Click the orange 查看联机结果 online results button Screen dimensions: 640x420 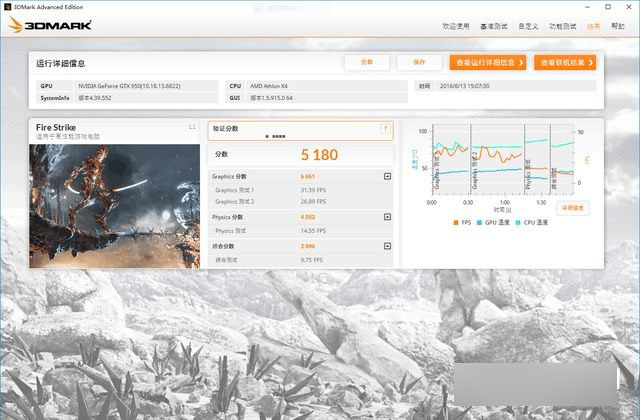(x=565, y=62)
